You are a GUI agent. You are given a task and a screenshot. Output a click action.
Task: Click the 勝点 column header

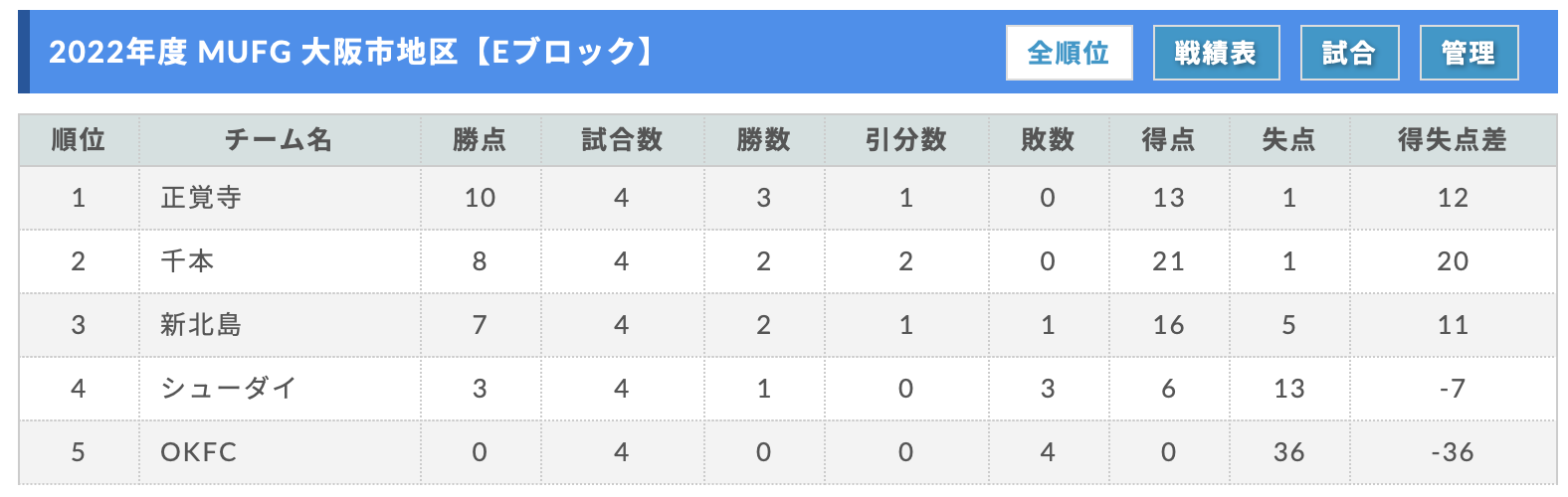pyautogui.click(x=480, y=140)
